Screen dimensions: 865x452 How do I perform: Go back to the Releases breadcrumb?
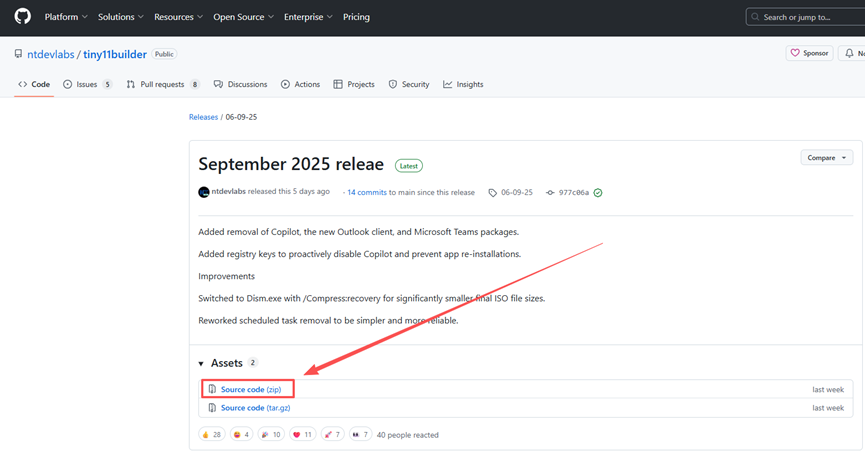click(204, 117)
